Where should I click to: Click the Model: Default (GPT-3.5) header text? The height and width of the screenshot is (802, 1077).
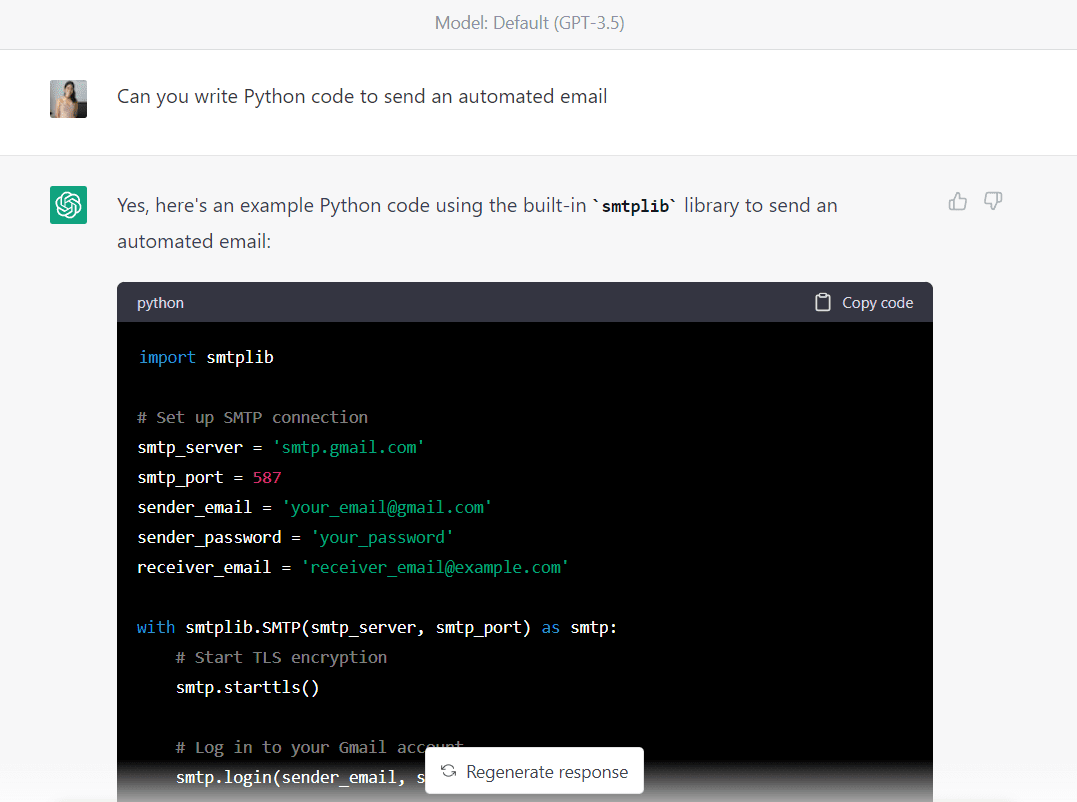pyautogui.click(x=530, y=23)
